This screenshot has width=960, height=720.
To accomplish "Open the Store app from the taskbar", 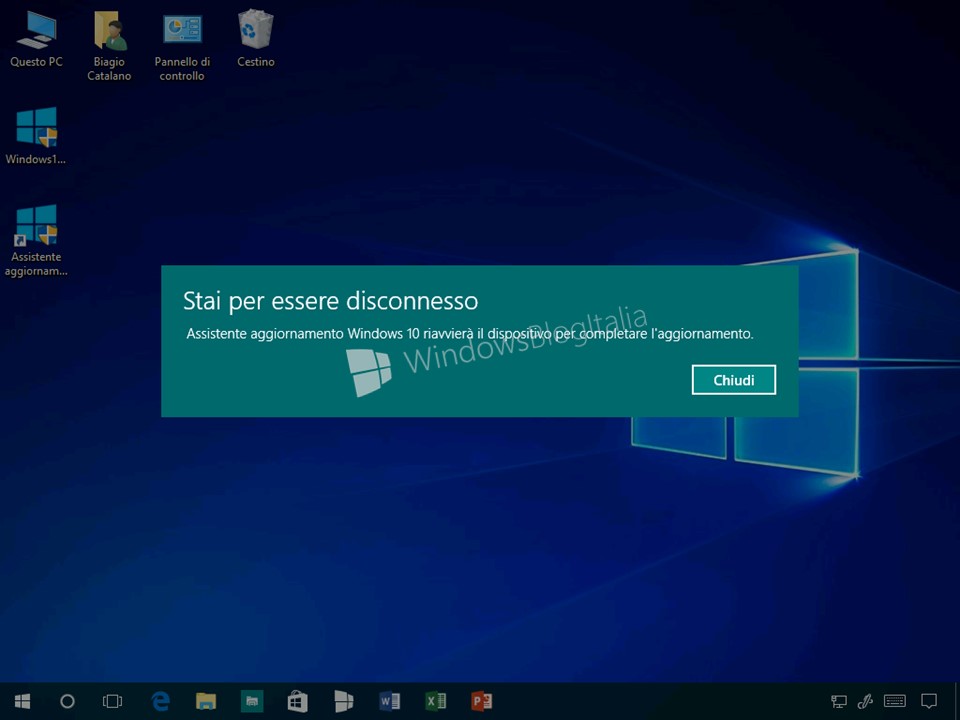I will coord(298,701).
